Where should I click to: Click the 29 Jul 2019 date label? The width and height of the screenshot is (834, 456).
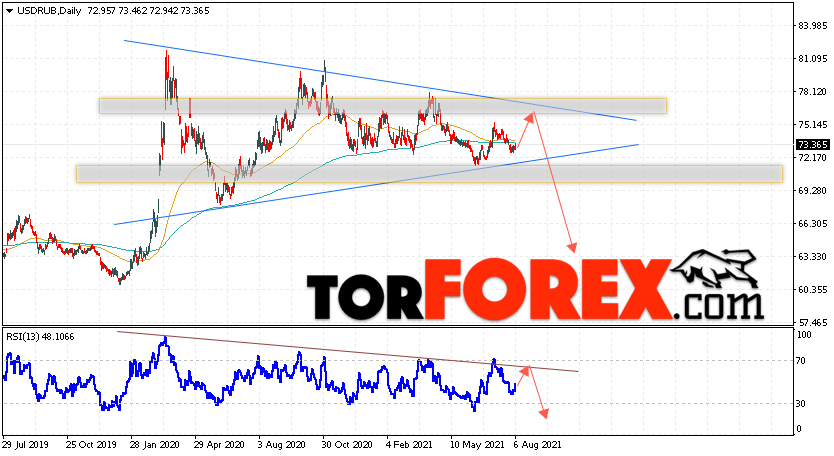(x=26, y=445)
